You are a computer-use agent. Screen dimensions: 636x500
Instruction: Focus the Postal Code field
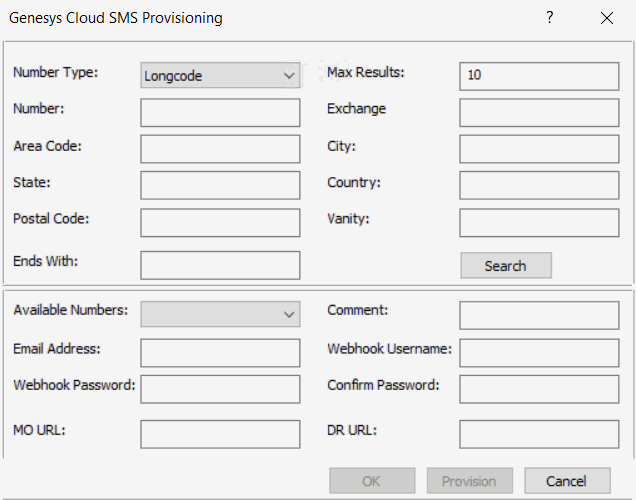[x=220, y=222]
